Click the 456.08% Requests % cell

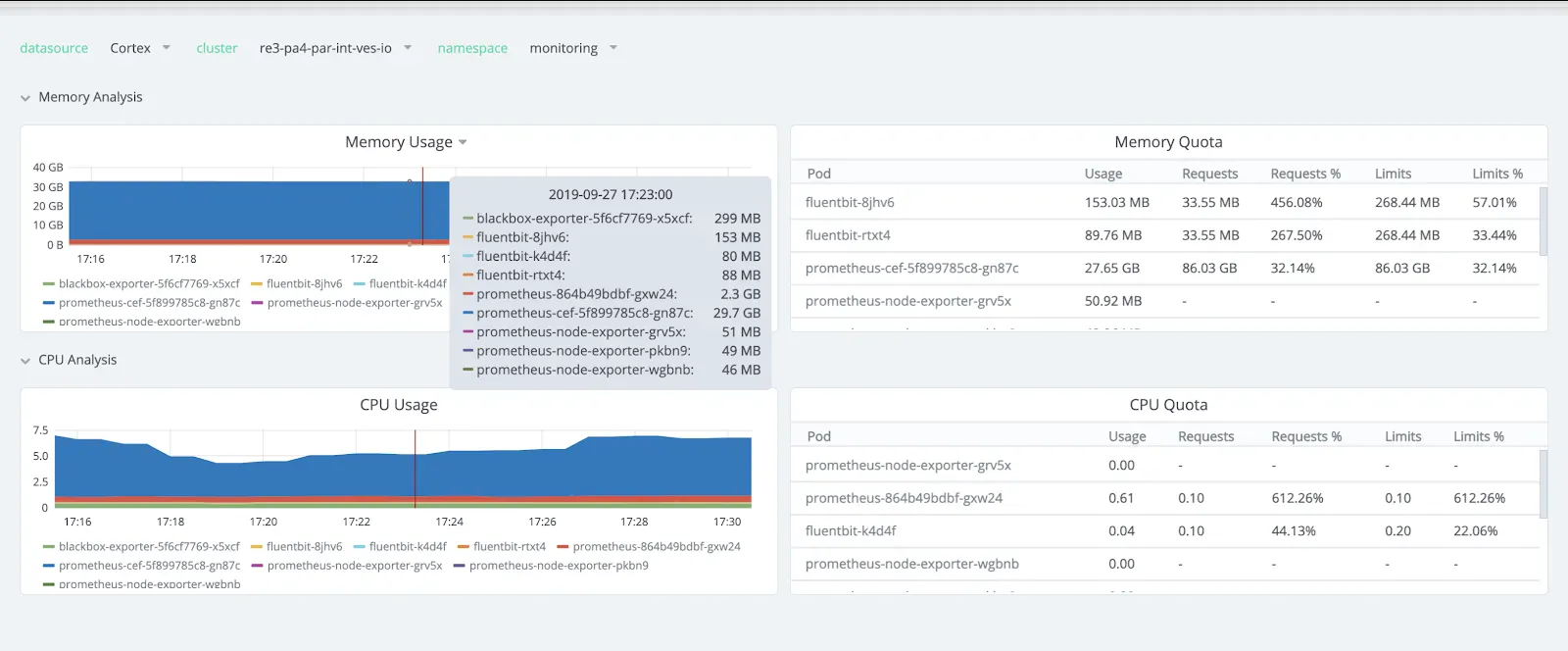[1297, 203]
